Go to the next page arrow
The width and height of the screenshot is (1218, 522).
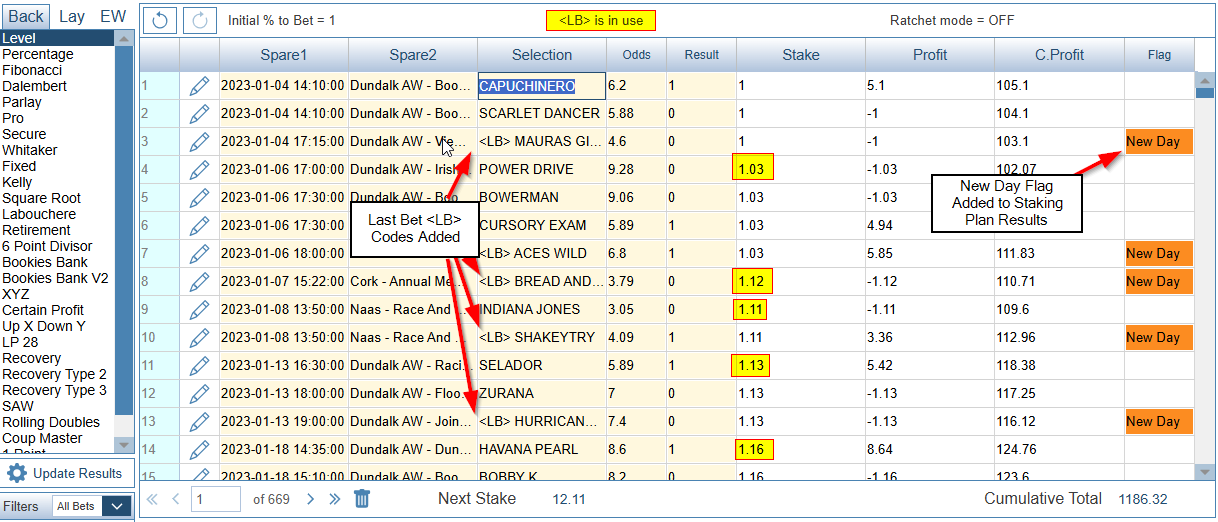click(x=310, y=498)
